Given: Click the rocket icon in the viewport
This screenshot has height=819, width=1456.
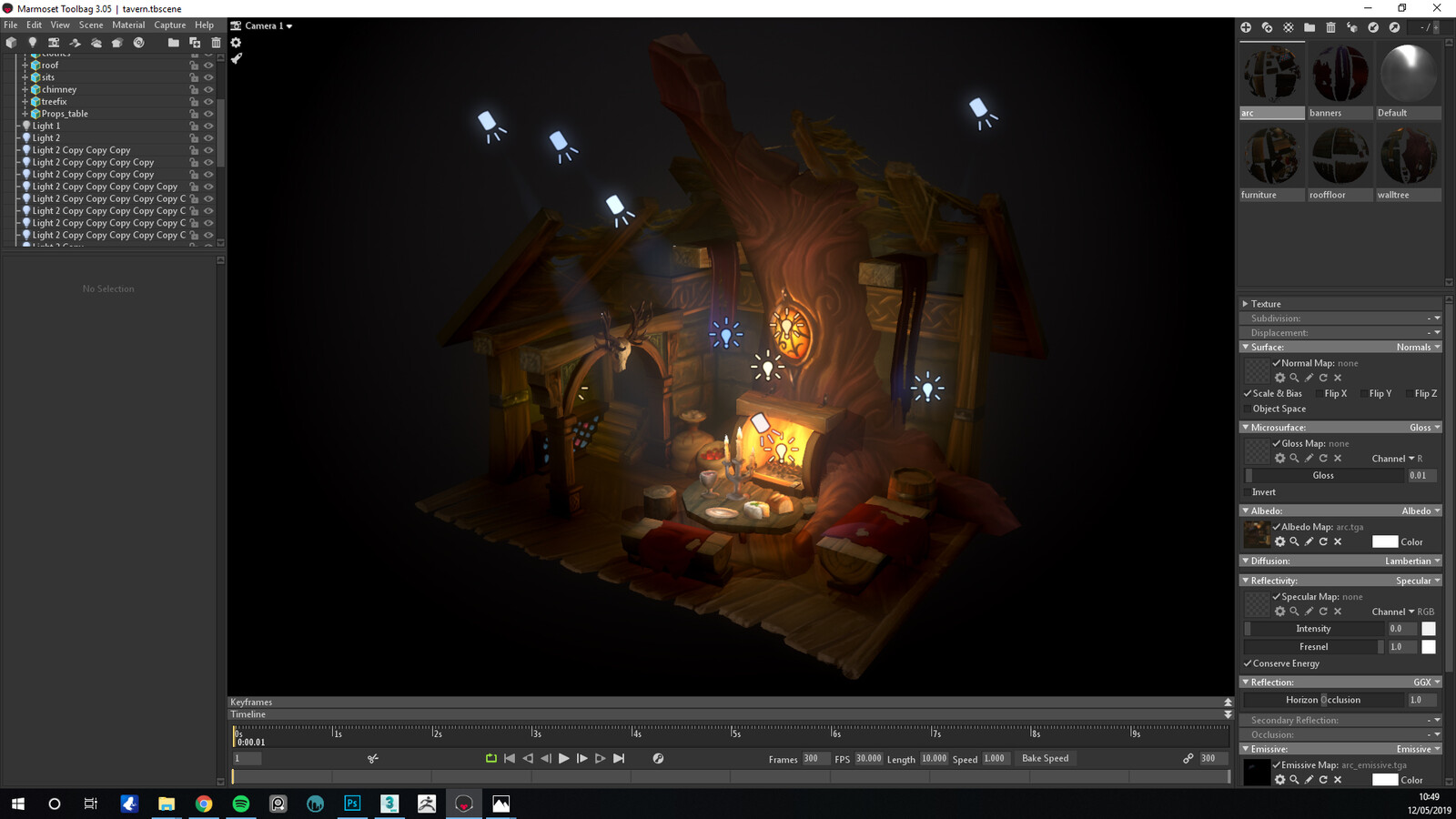Looking at the screenshot, I should tap(237, 58).
